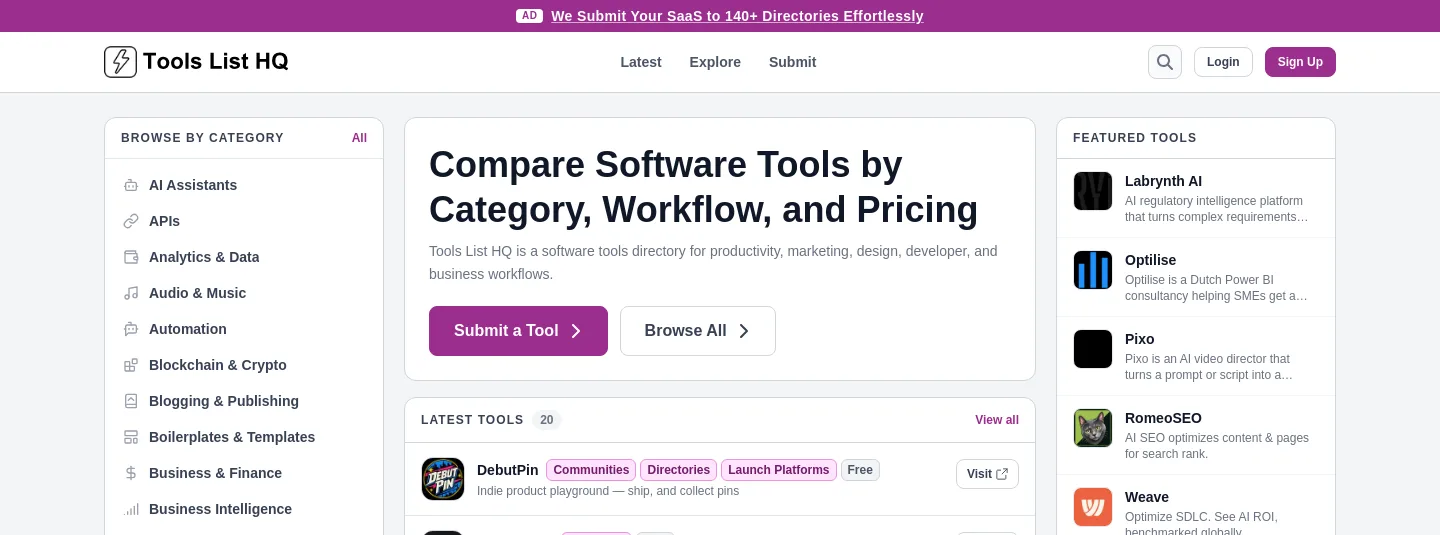
Task: Click the Browse All button
Action: tap(698, 331)
